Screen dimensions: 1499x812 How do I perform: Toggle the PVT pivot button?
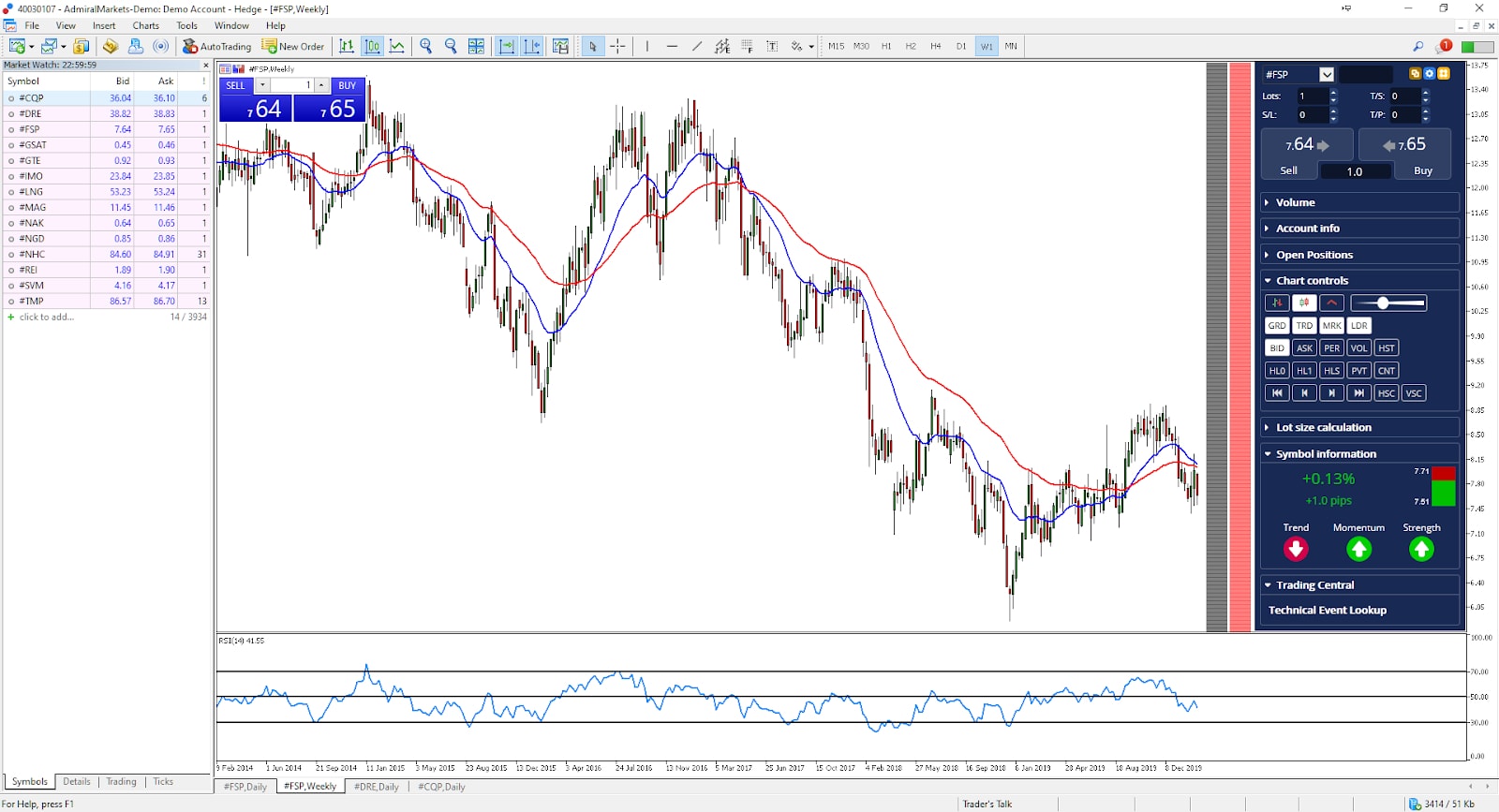[1358, 371]
